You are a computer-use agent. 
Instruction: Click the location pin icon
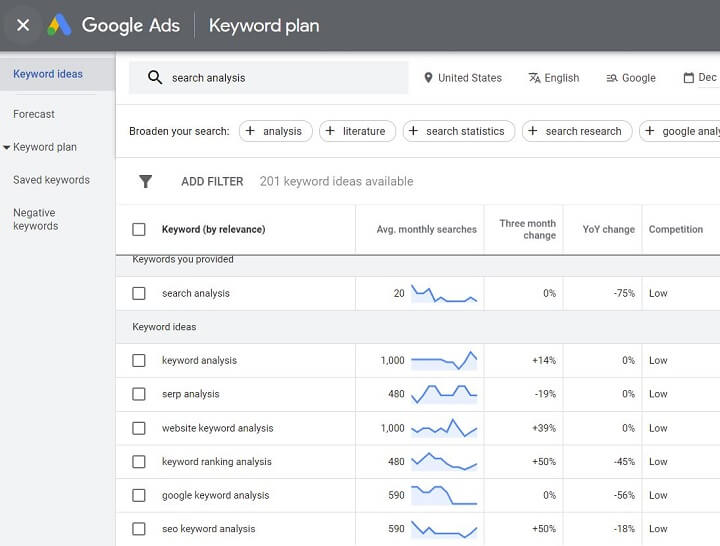coord(428,78)
